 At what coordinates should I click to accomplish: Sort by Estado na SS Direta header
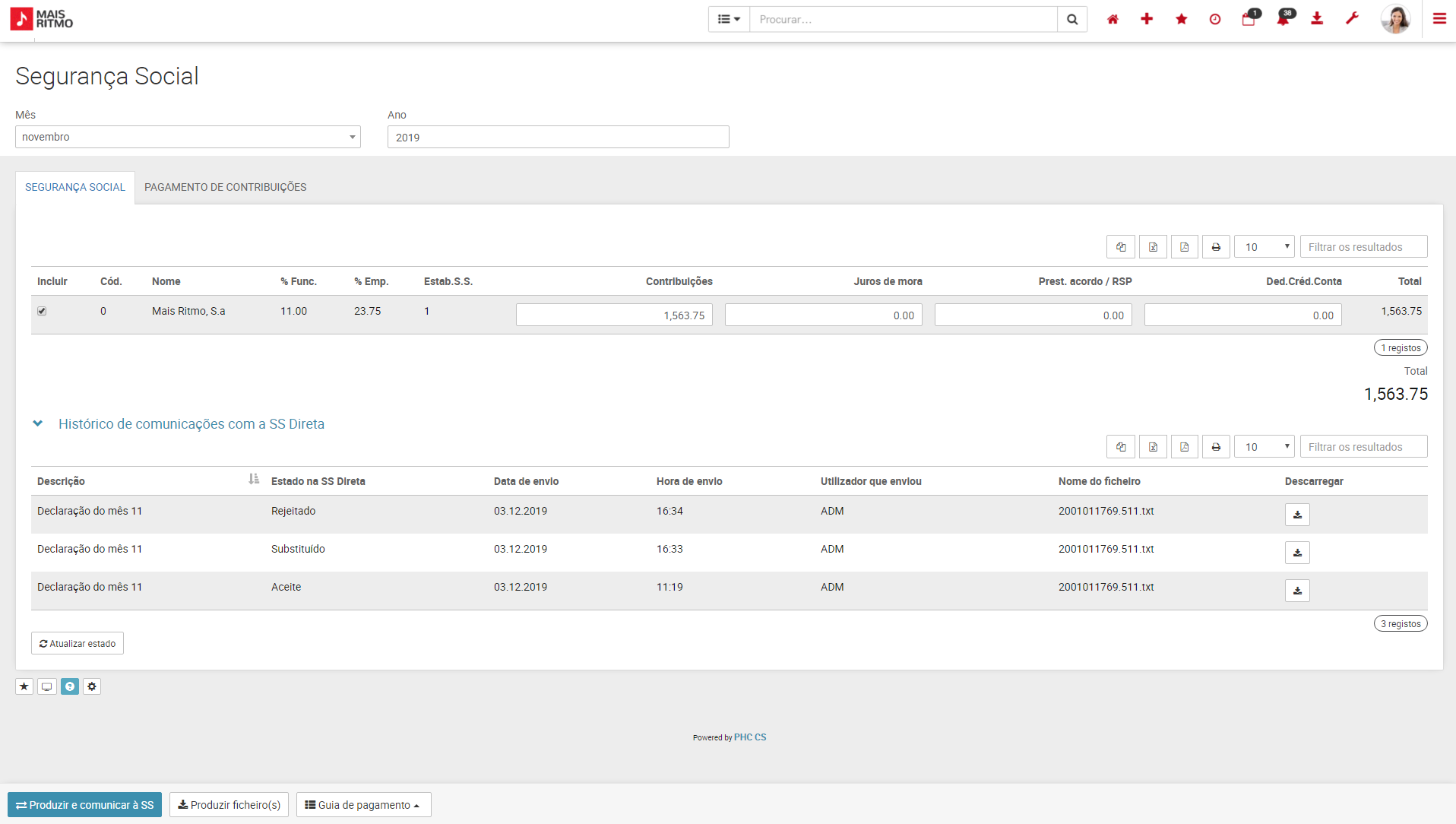pos(318,481)
